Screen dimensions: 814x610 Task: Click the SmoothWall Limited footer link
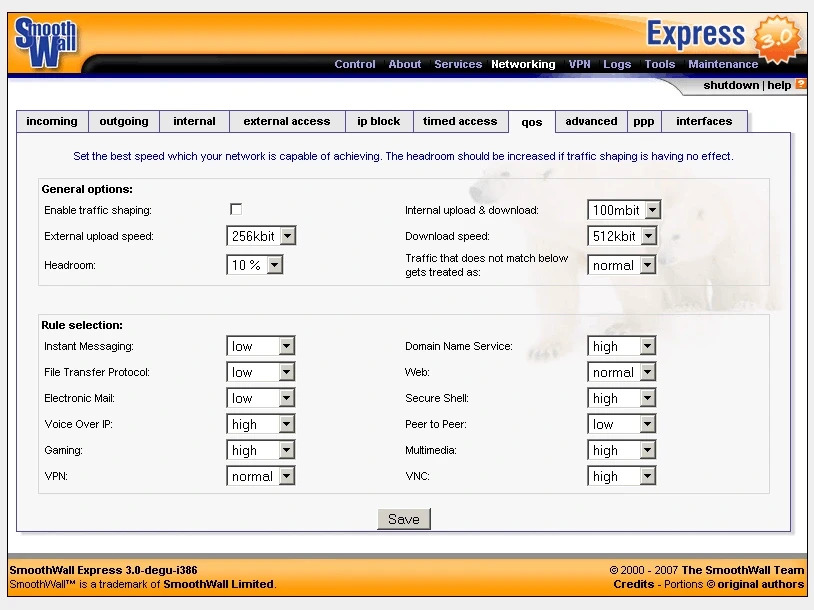219,584
